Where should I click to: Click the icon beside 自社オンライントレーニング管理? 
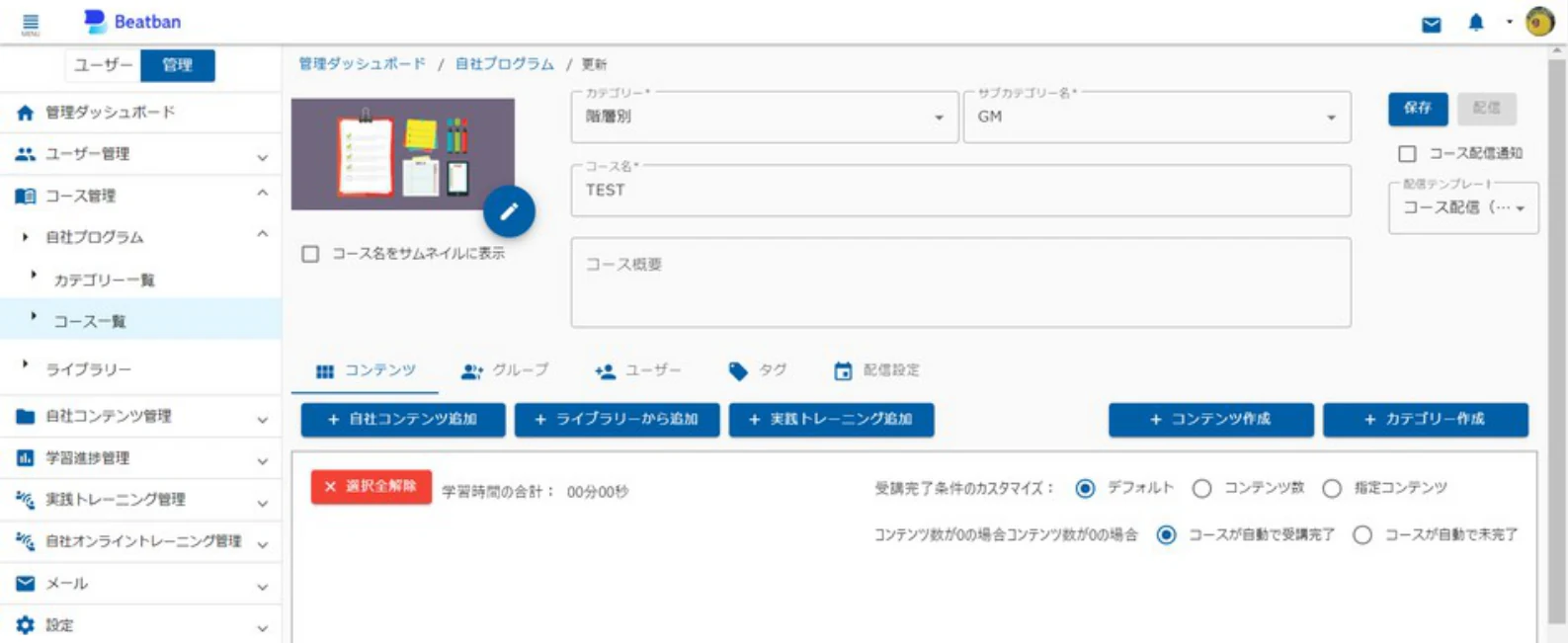pyautogui.click(x=26, y=540)
